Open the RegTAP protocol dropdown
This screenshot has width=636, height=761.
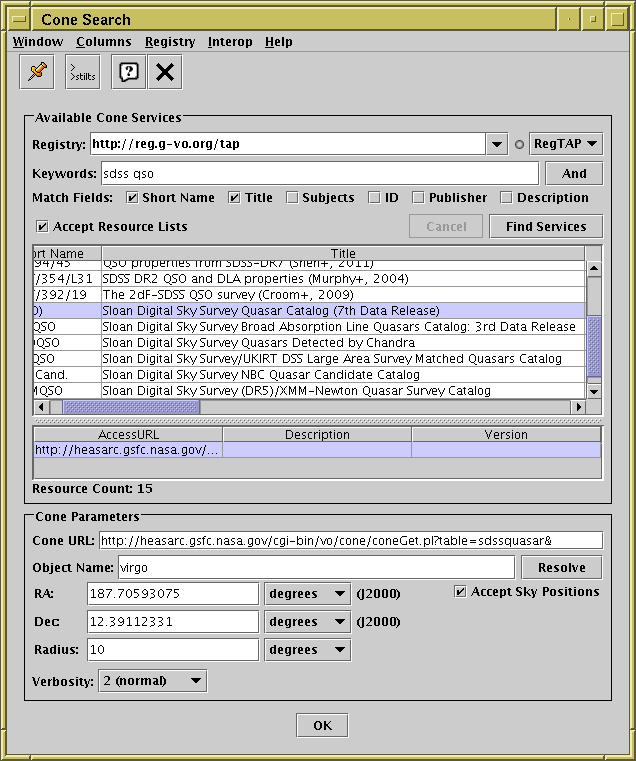pos(565,145)
